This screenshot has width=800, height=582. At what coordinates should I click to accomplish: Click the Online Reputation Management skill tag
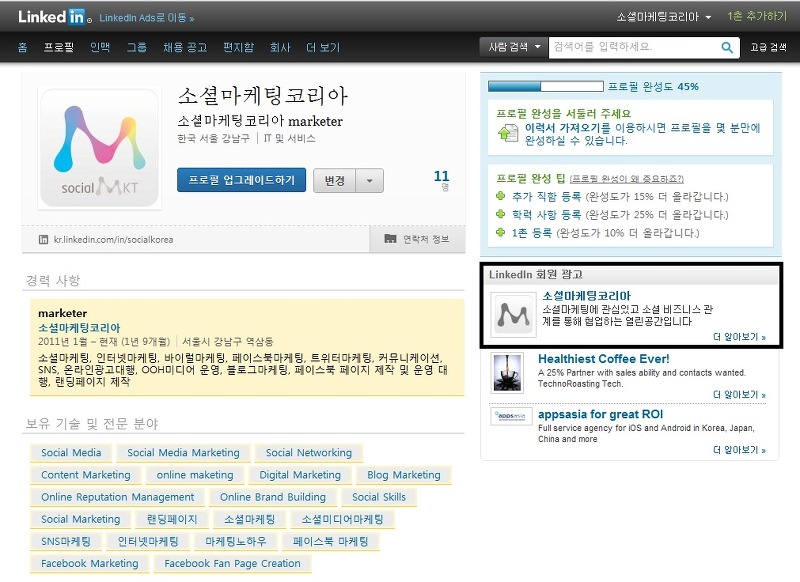[x=117, y=497]
